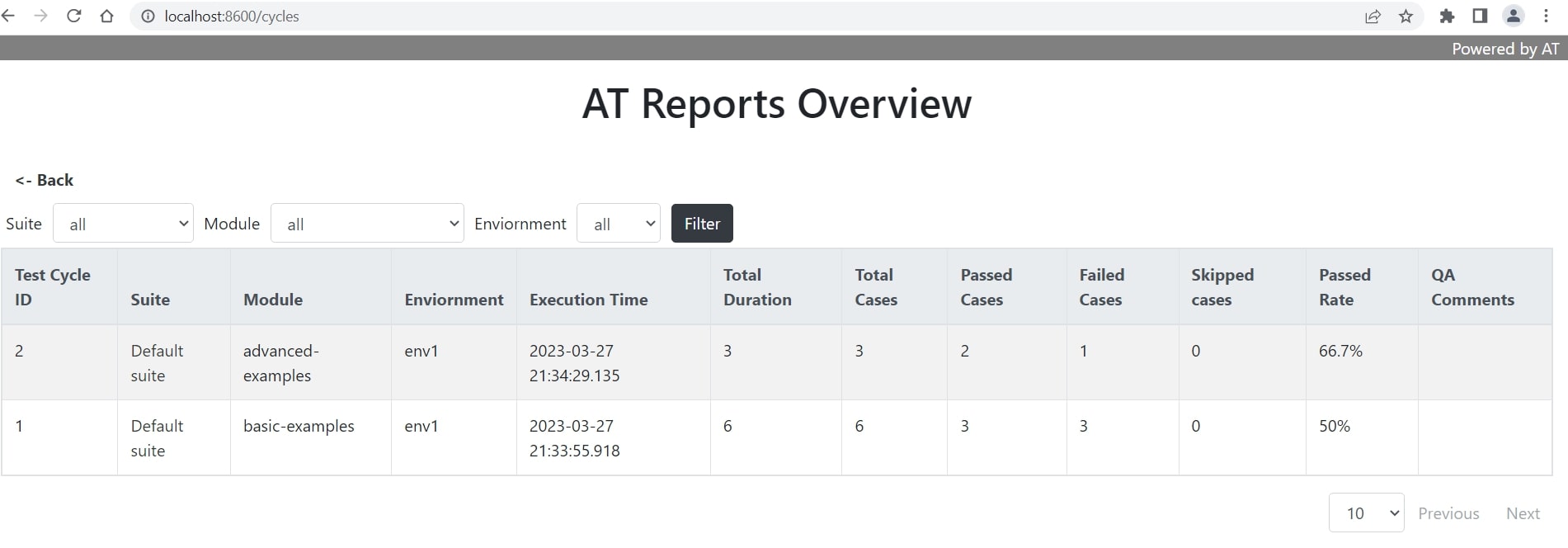Reload the page with refresh icon

pyautogui.click(x=73, y=16)
